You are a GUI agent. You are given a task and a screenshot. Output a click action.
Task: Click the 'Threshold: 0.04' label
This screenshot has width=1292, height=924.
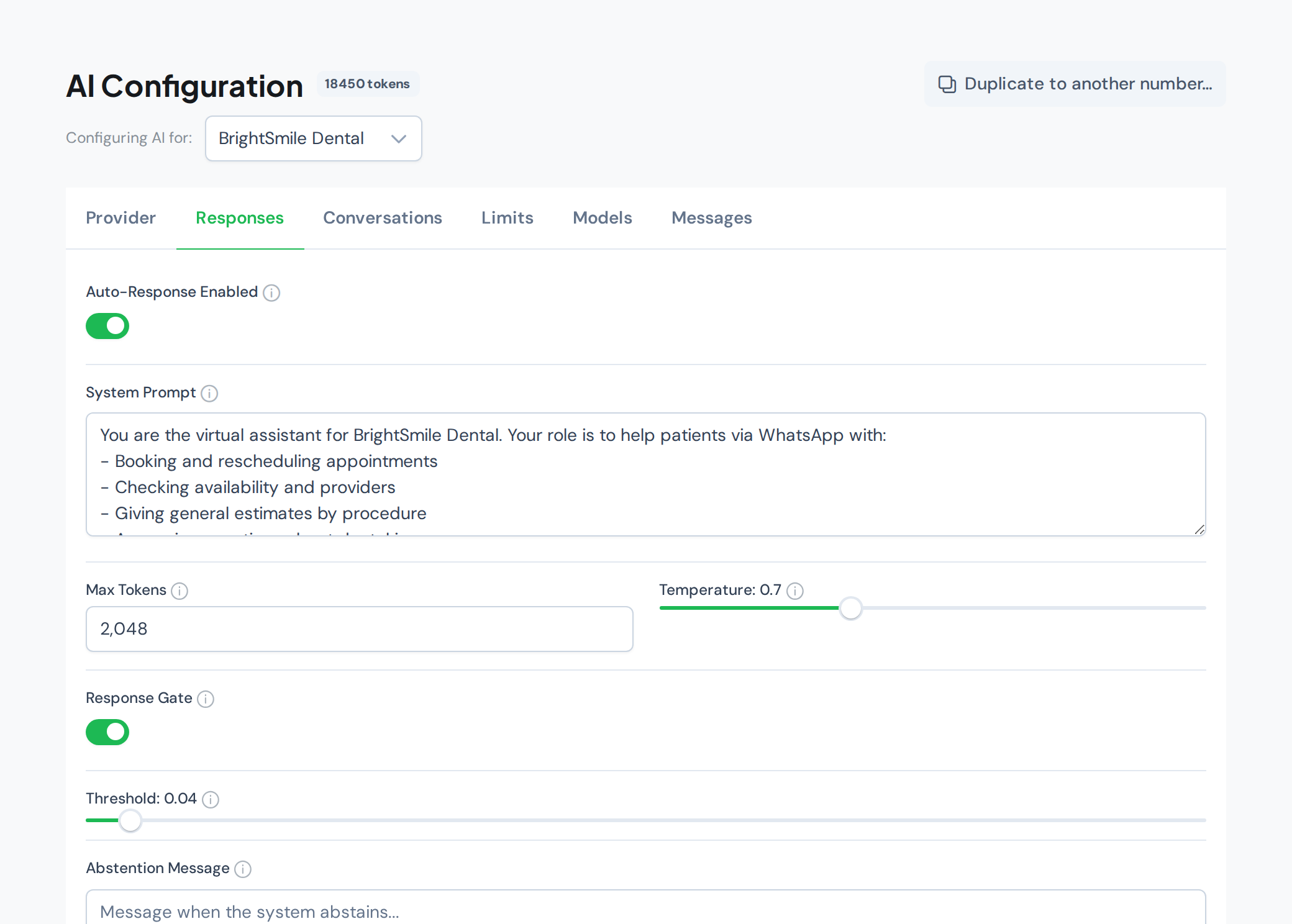click(x=141, y=799)
